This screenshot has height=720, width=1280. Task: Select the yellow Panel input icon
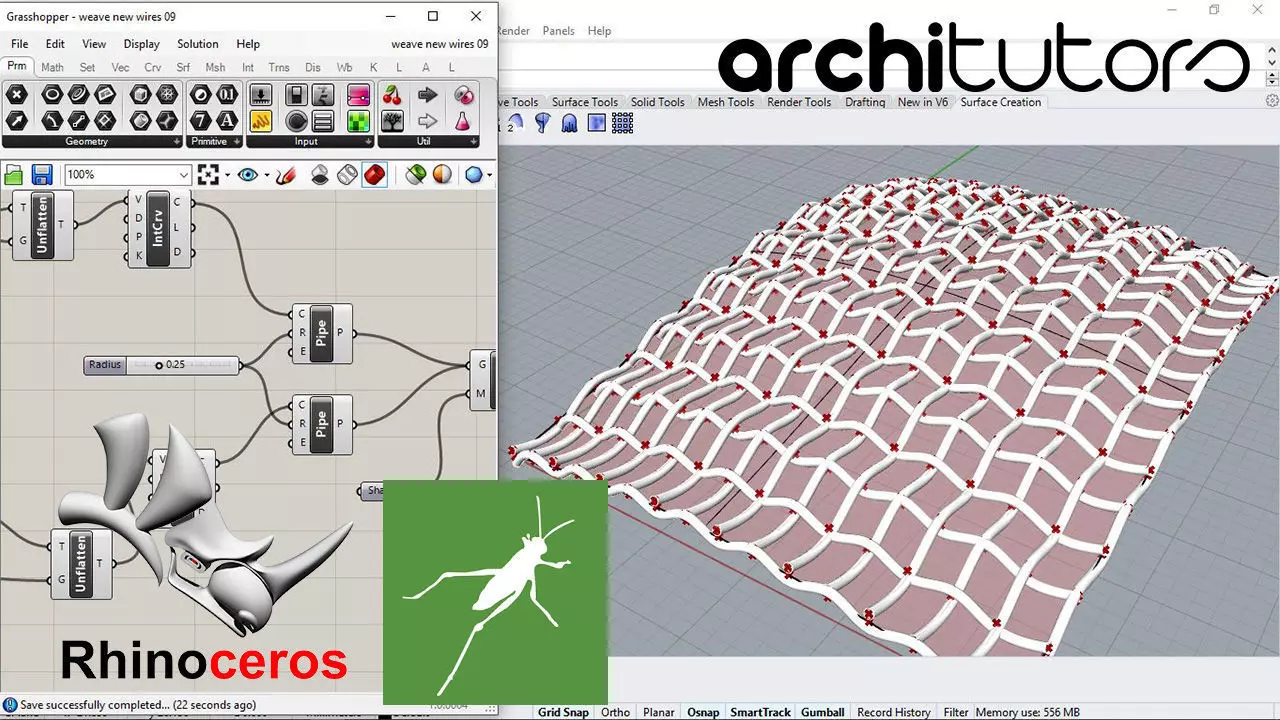(261, 121)
